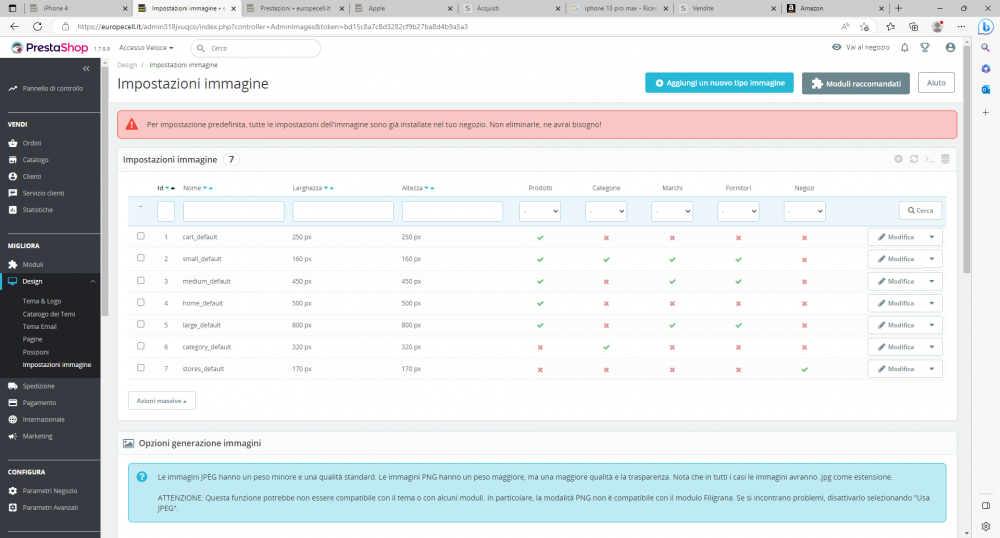The width and height of the screenshot is (1000, 538).
Task: Expand actions arrow for cart_default row
Action: [932, 237]
